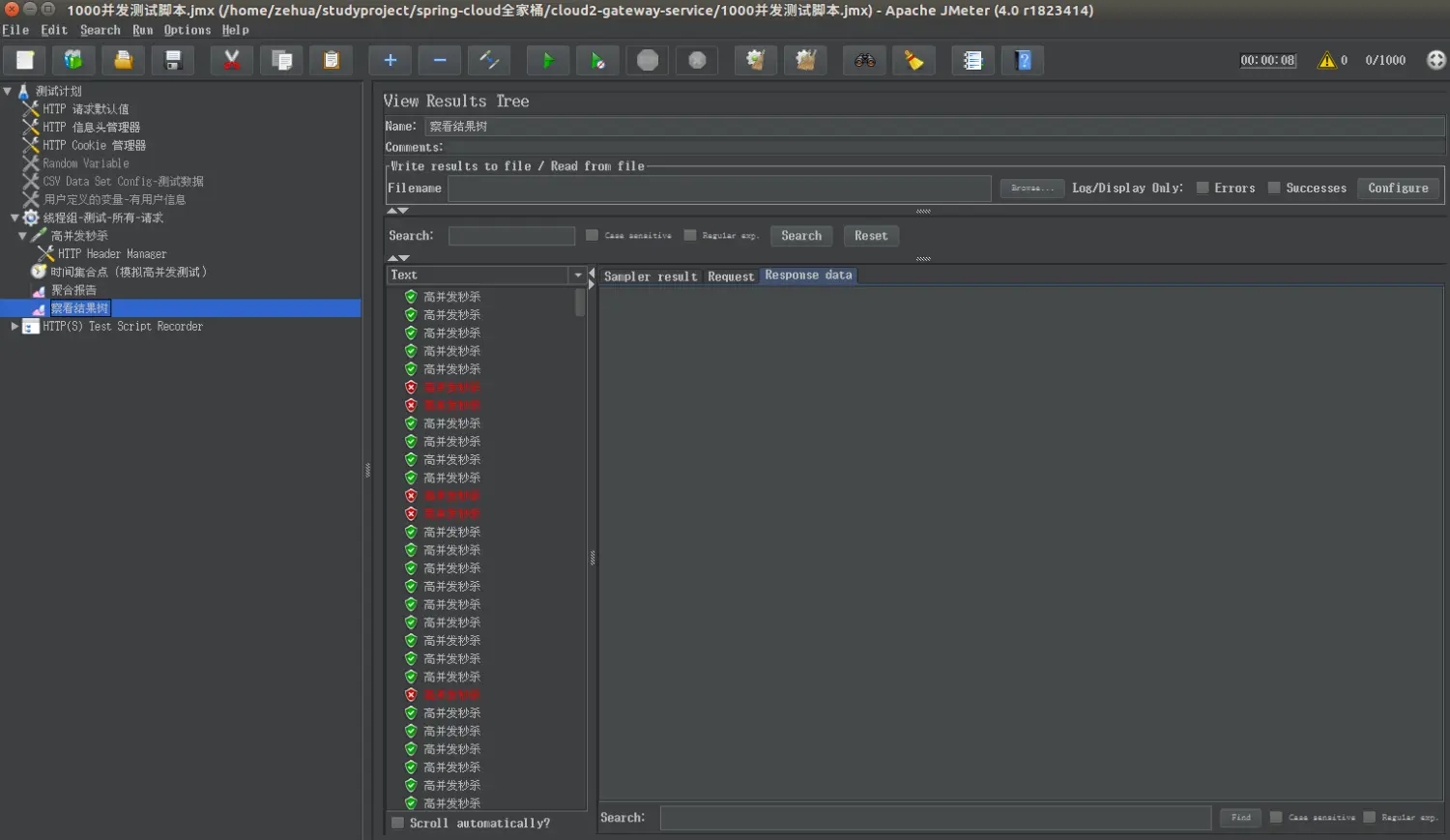Select the HTTP Cookie 管理器 tree item
The image size is (1450, 840).
click(x=94, y=145)
